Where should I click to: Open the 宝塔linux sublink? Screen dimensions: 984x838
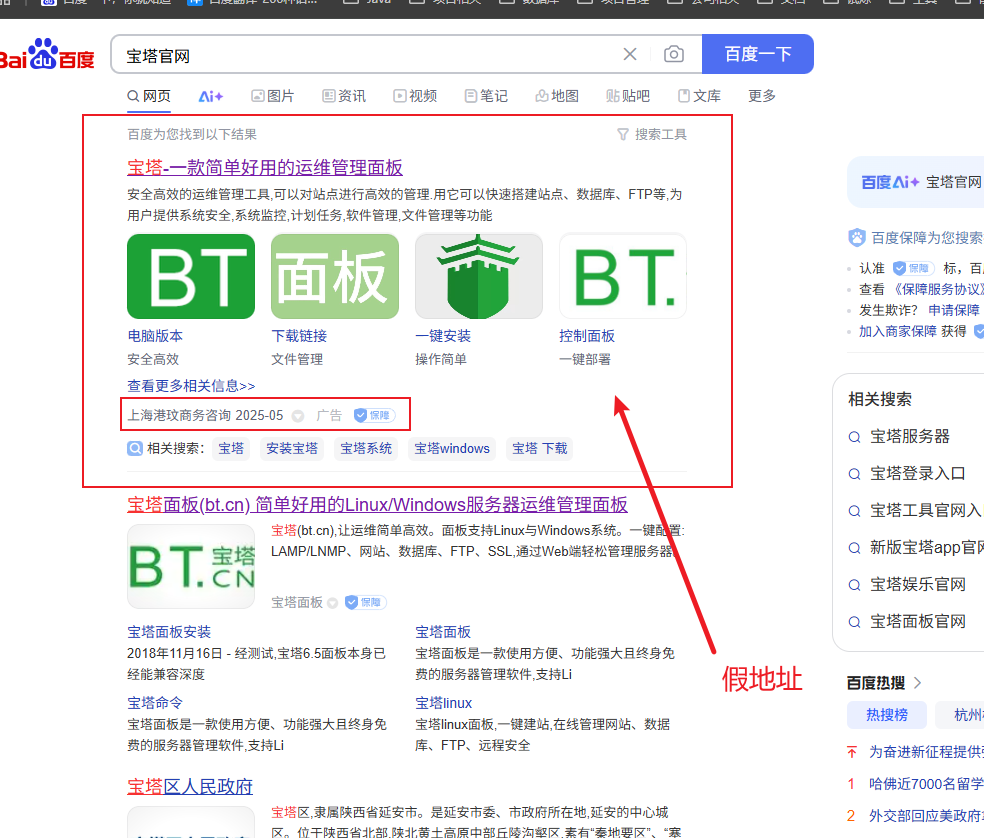(444, 703)
